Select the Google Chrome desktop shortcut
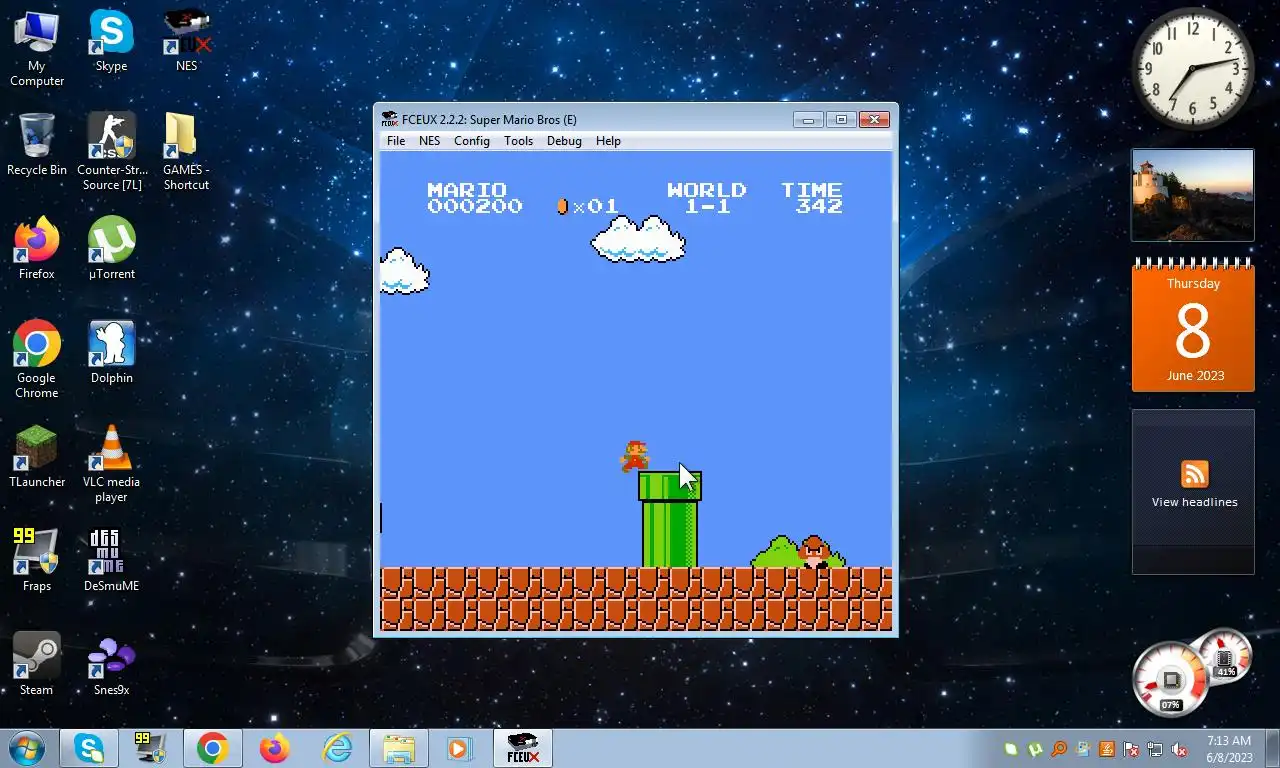This screenshot has height=768, width=1280. coord(37,360)
